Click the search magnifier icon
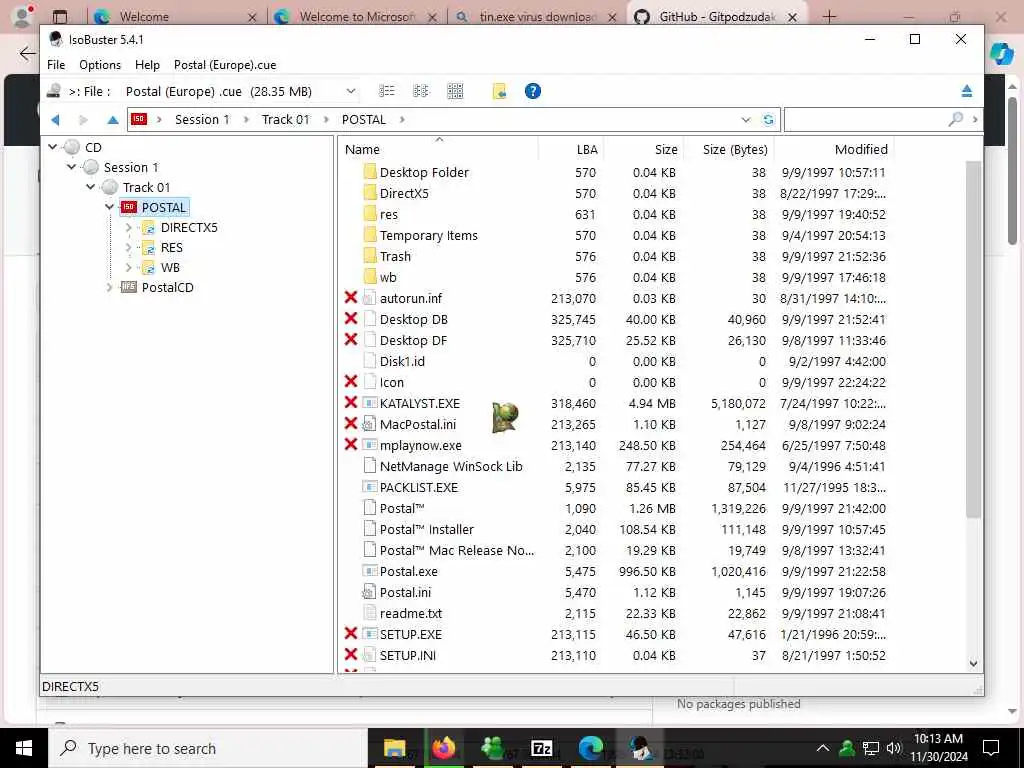This screenshot has width=1024, height=768. pyautogui.click(x=955, y=119)
